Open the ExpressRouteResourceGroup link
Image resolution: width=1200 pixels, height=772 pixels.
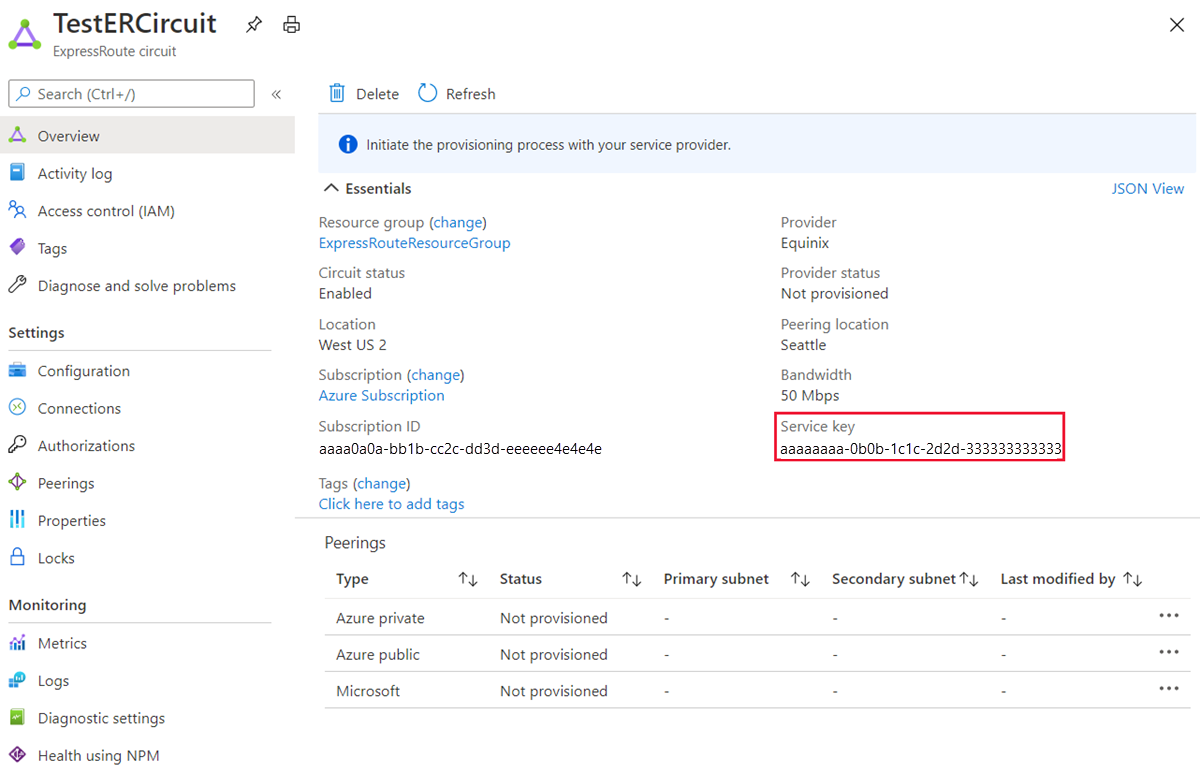[x=414, y=243]
